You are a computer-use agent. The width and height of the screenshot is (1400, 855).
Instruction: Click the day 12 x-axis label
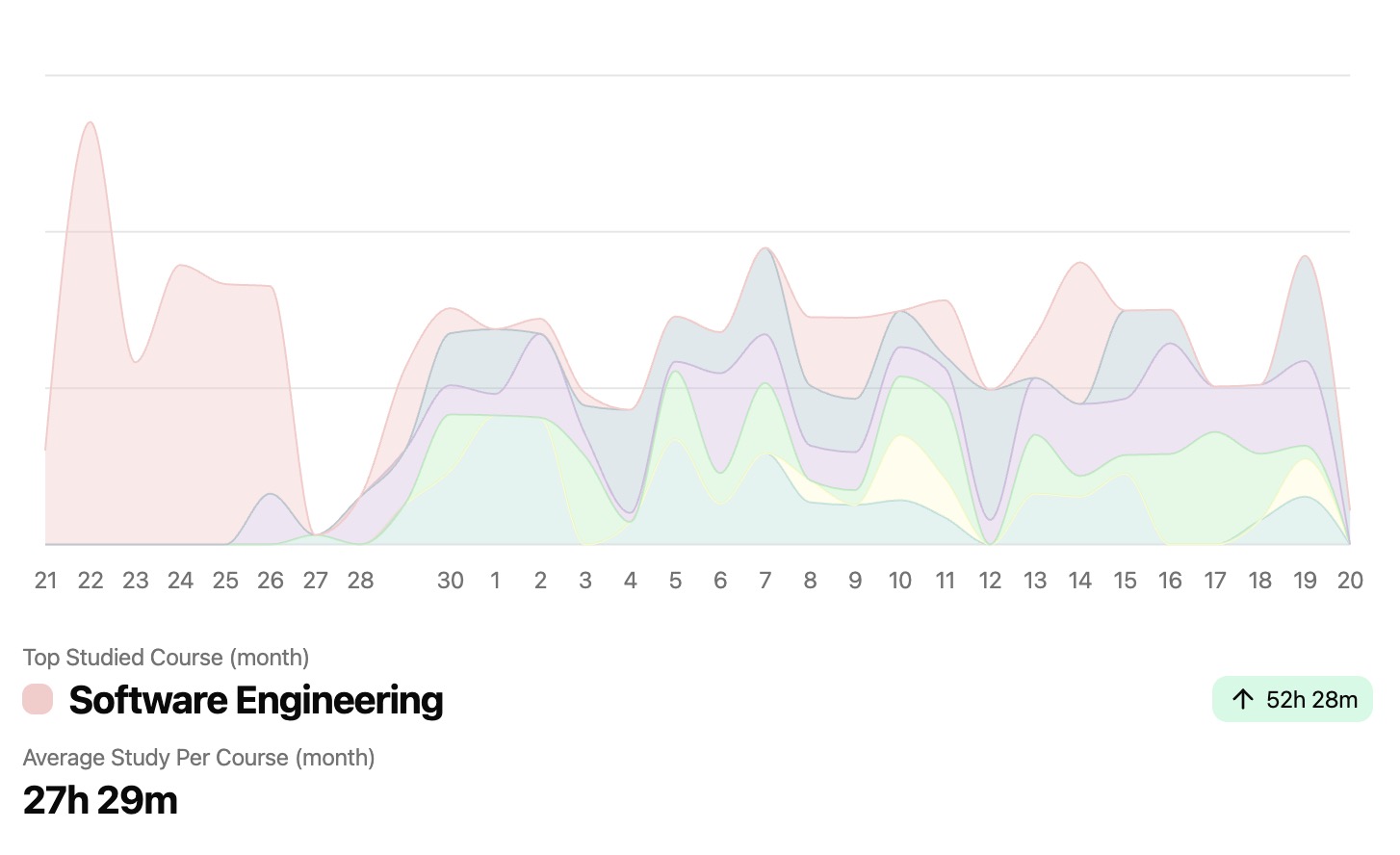(990, 581)
